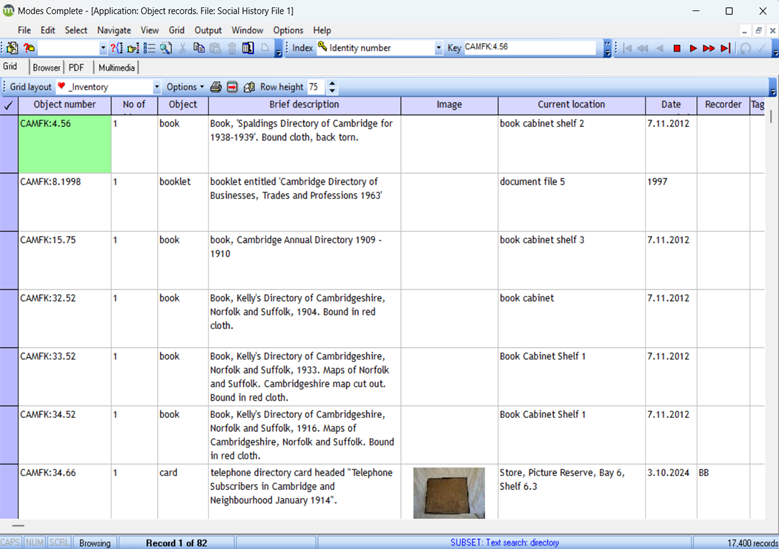Click the printer icon in grid toolbar

tap(215, 88)
